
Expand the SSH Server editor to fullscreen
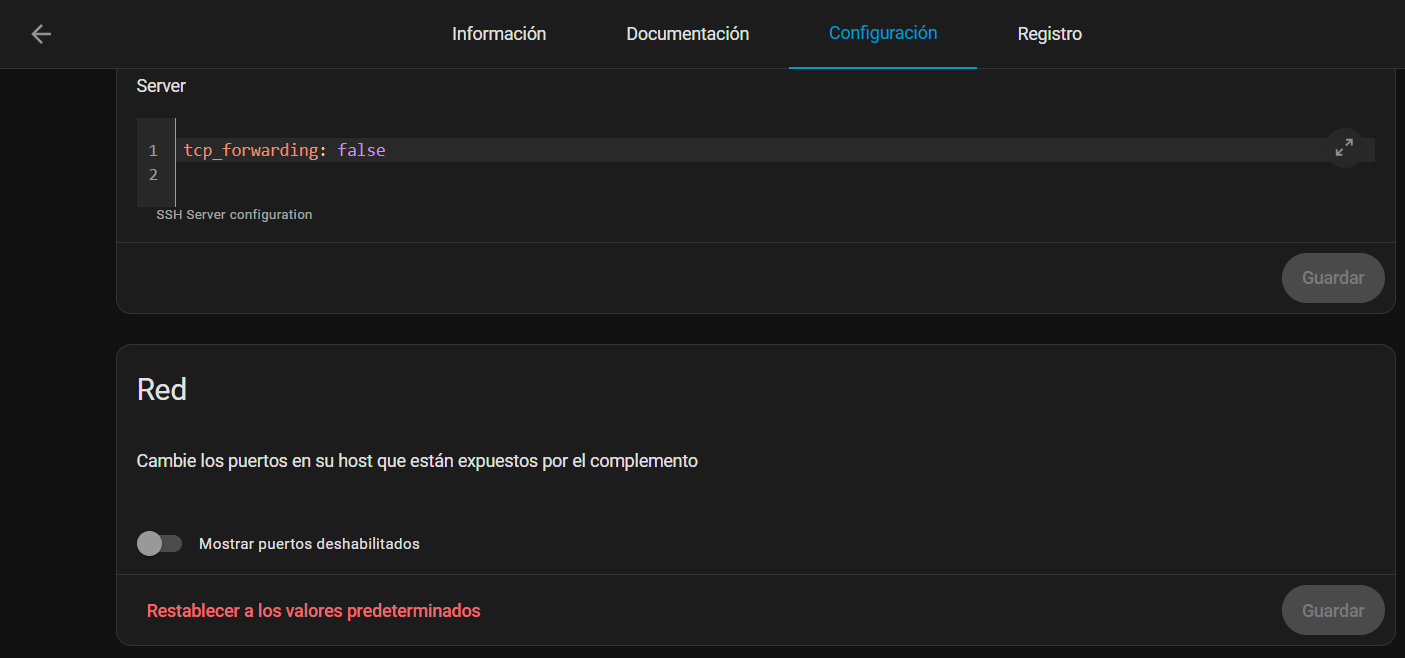coord(1344,147)
